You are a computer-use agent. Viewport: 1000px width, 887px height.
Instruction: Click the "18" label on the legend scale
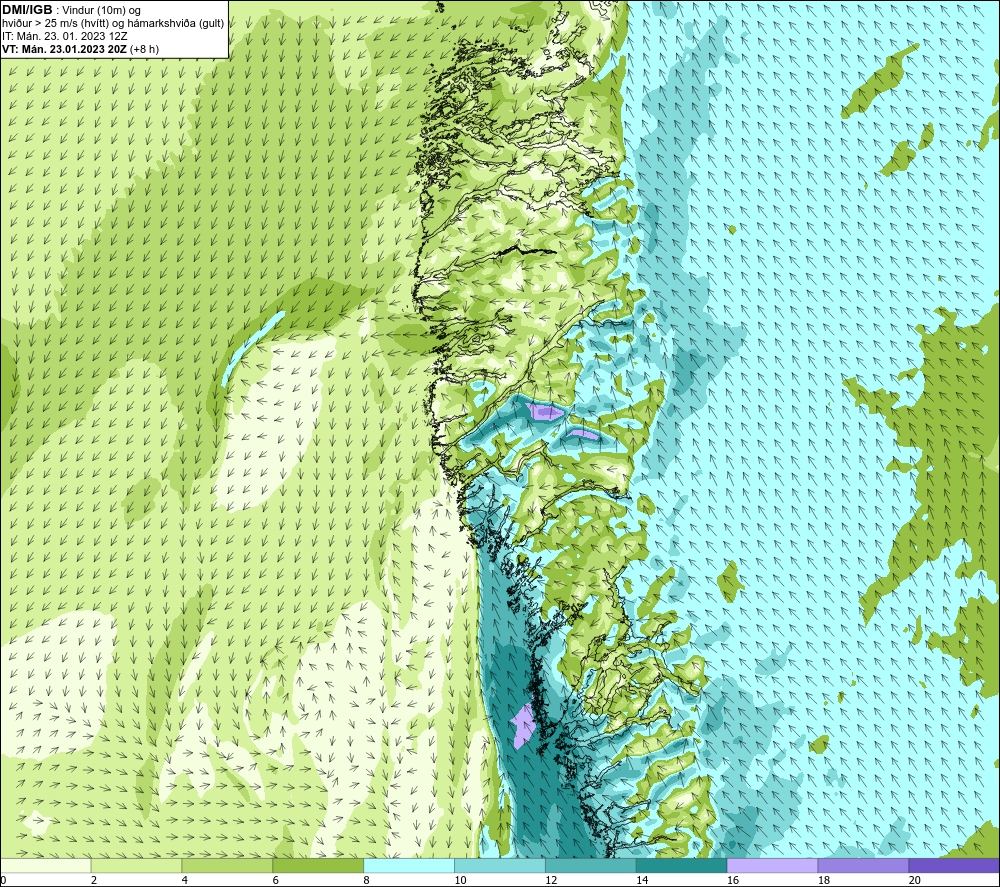824,881
